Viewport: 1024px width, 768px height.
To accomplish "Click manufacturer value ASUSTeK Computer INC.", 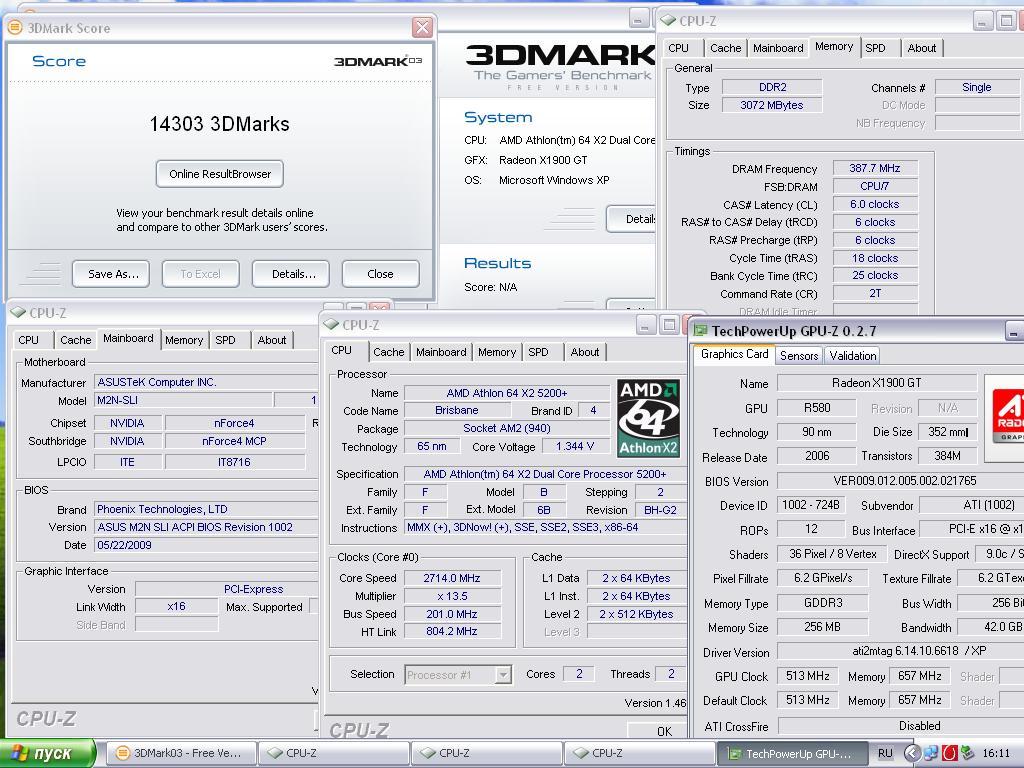I will coord(206,382).
